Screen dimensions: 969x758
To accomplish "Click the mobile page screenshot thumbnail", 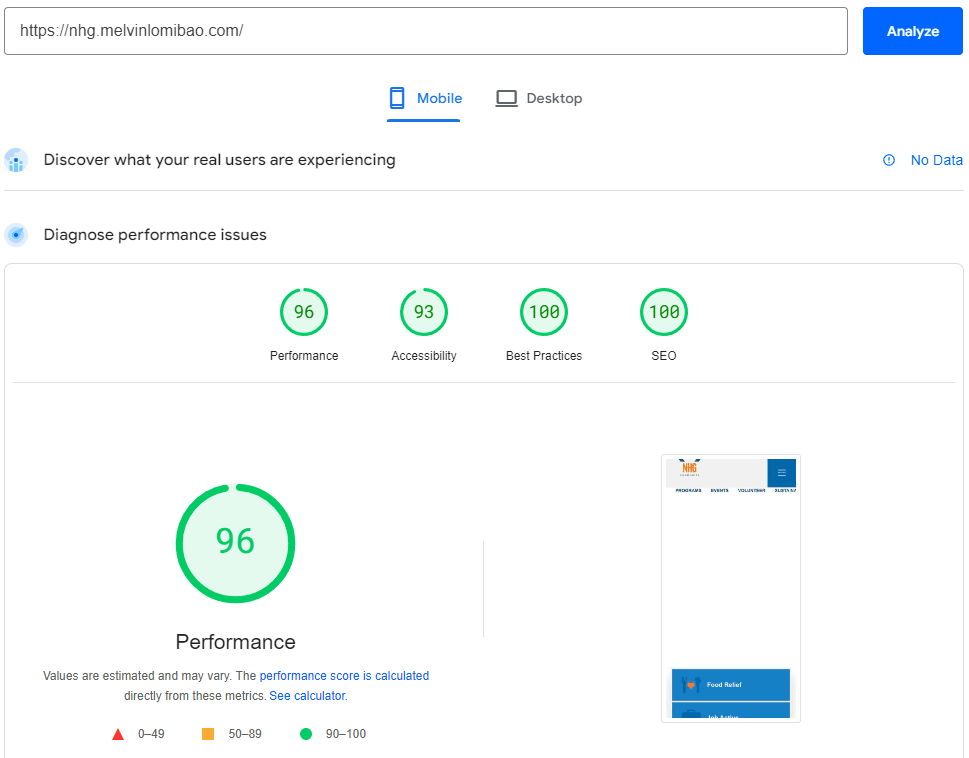I will [x=729, y=586].
